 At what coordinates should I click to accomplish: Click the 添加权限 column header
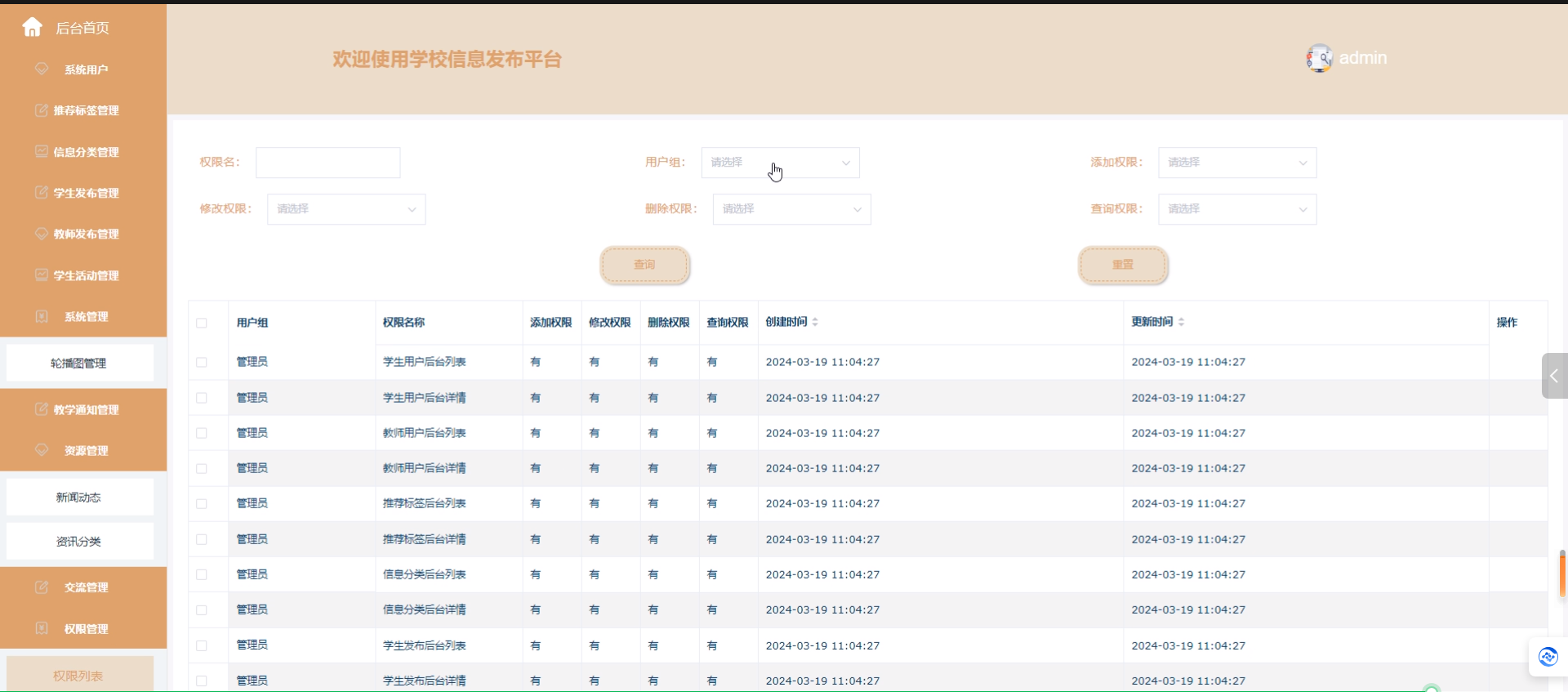551,323
